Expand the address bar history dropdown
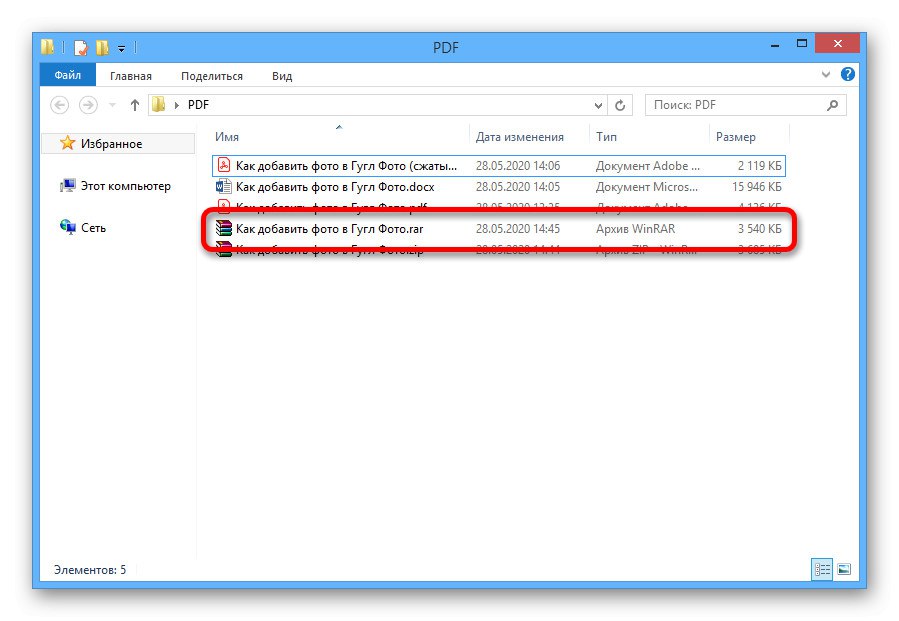Screen dimensions: 899x621 click(598, 106)
